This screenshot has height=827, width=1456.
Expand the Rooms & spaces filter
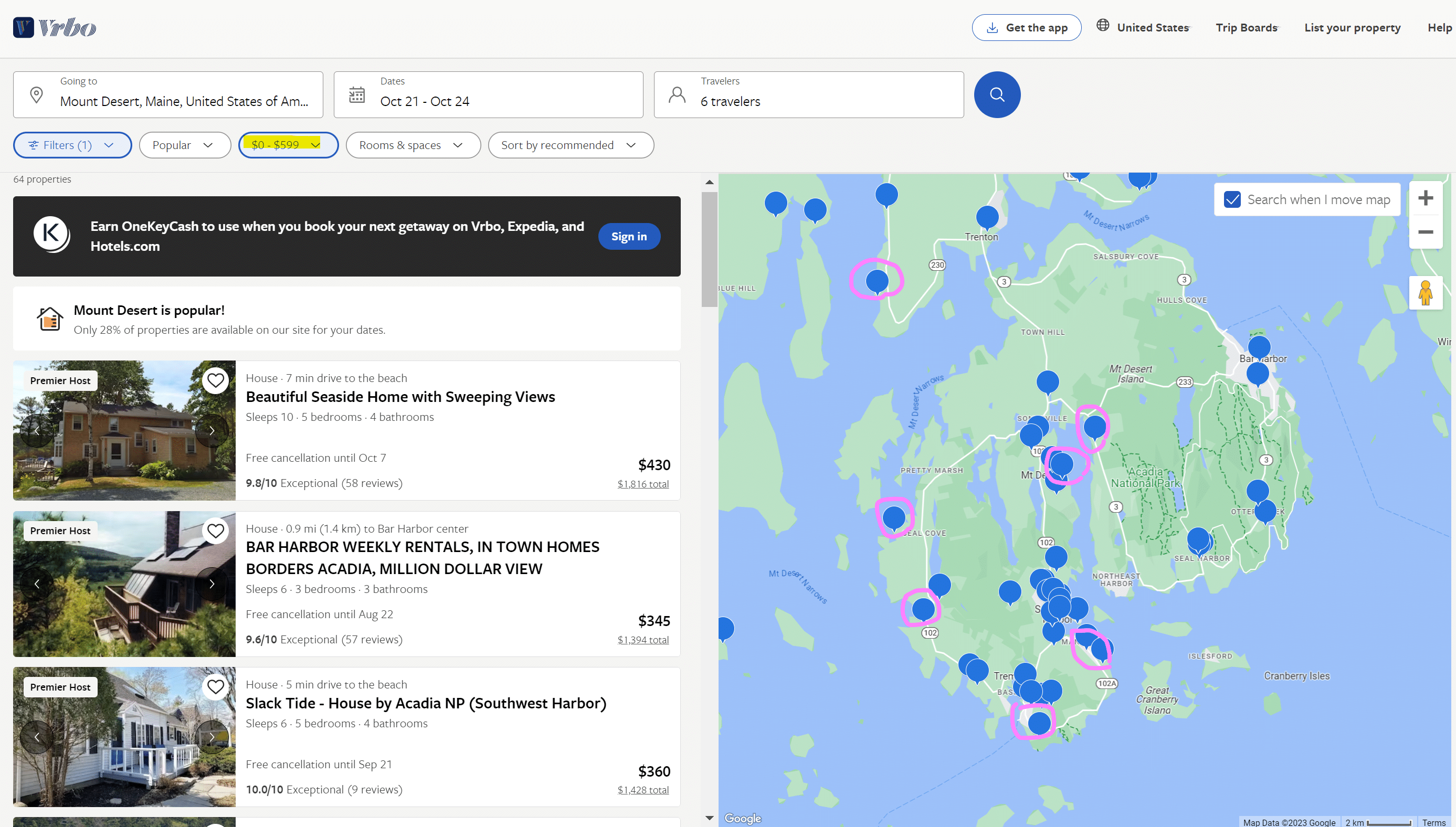click(x=413, y=145)
